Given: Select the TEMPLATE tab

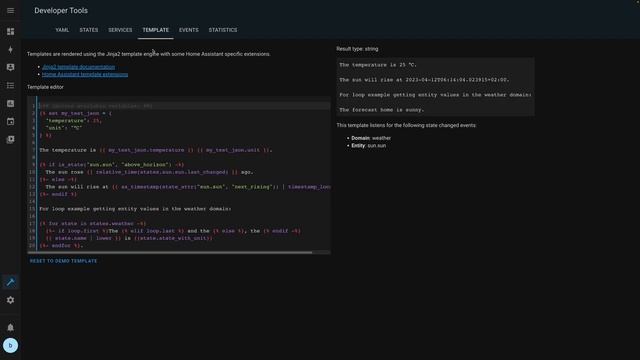Looking at the screenshot, I should tap(156, 30).
